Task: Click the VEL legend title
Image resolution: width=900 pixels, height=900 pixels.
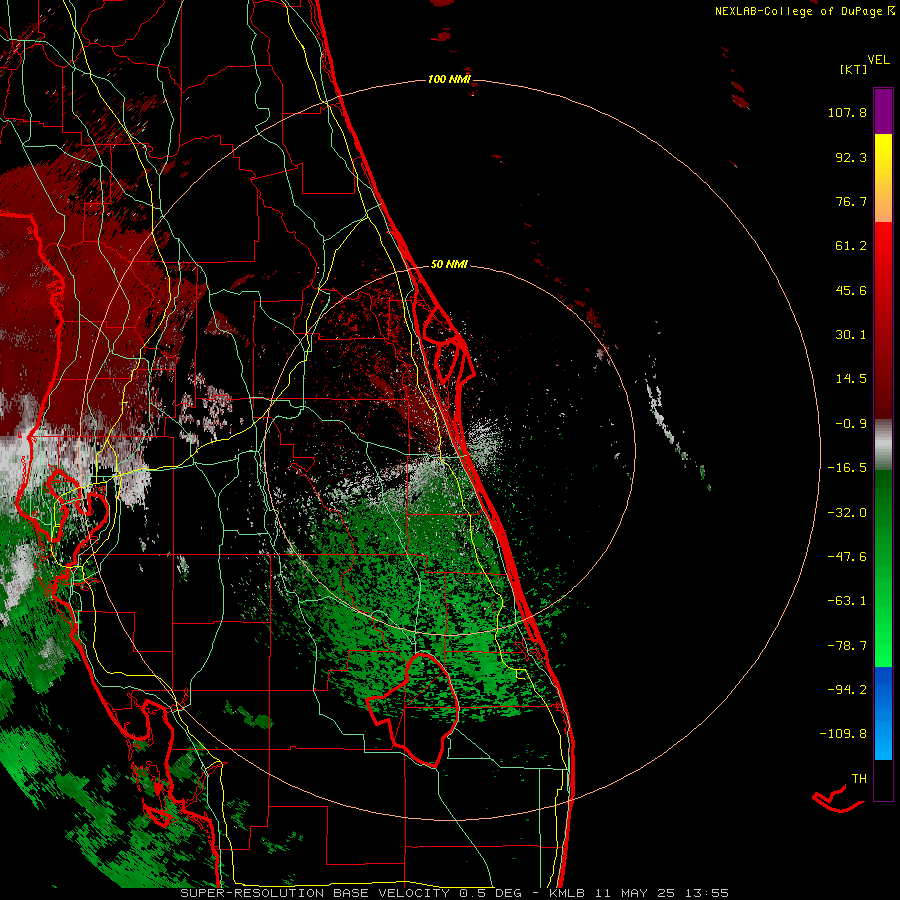Action: [x=878, y=60]
